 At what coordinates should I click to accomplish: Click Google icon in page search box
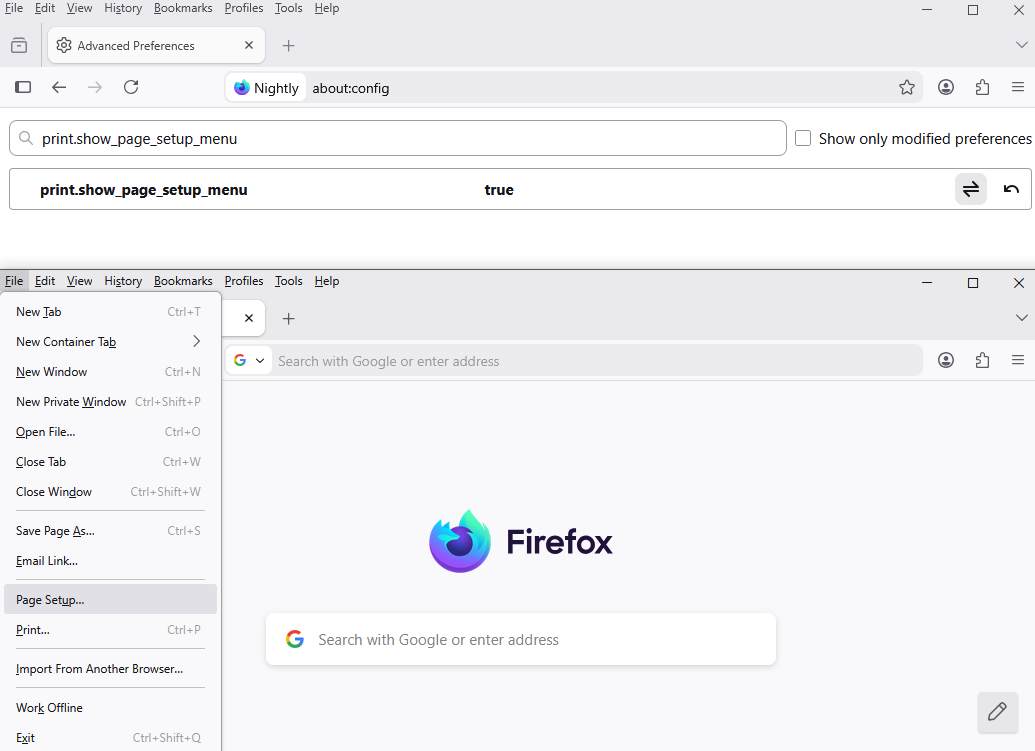pyautogui.click(x=295, y=639)
